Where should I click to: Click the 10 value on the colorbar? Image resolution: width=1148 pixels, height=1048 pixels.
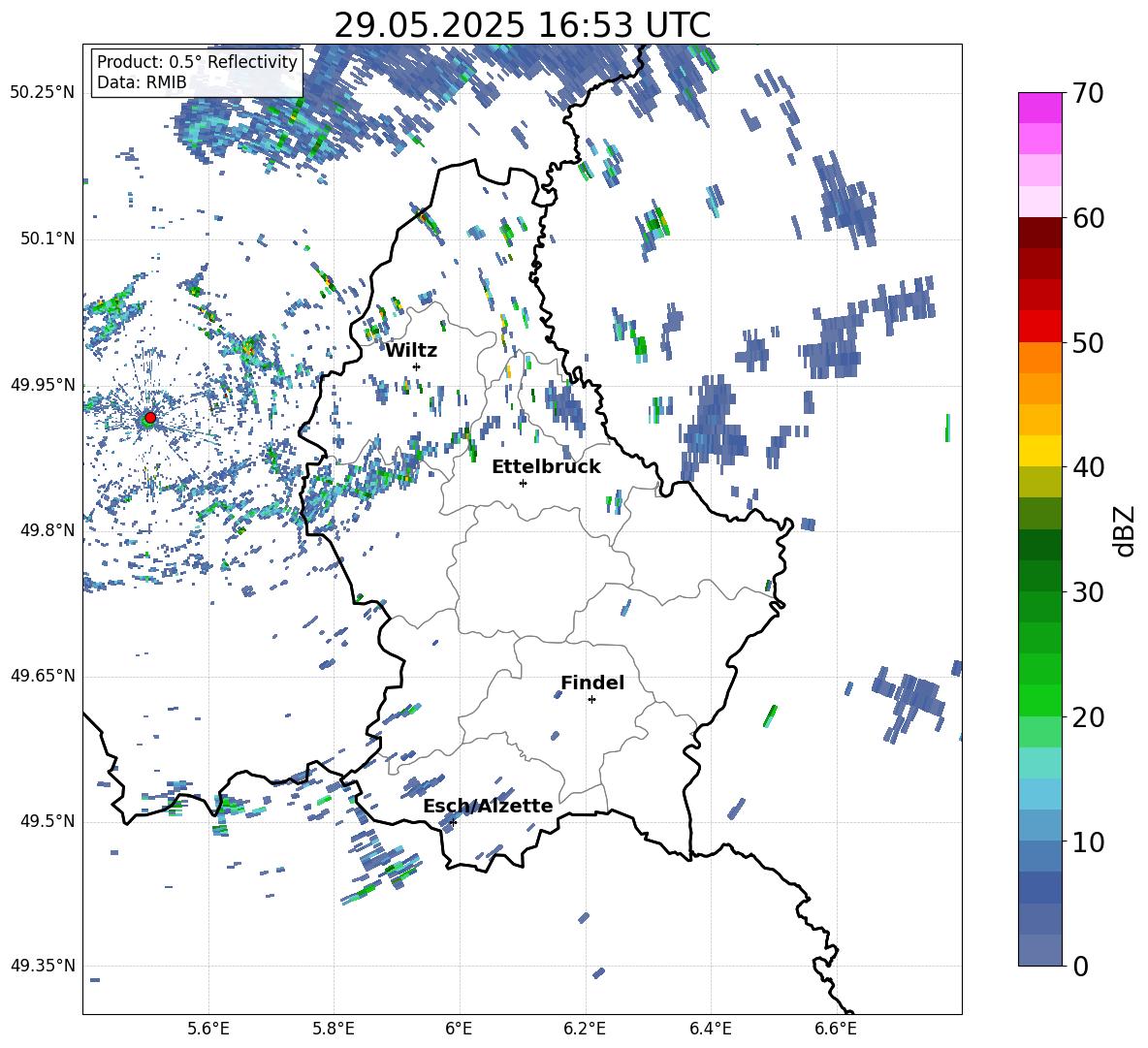1087,842
